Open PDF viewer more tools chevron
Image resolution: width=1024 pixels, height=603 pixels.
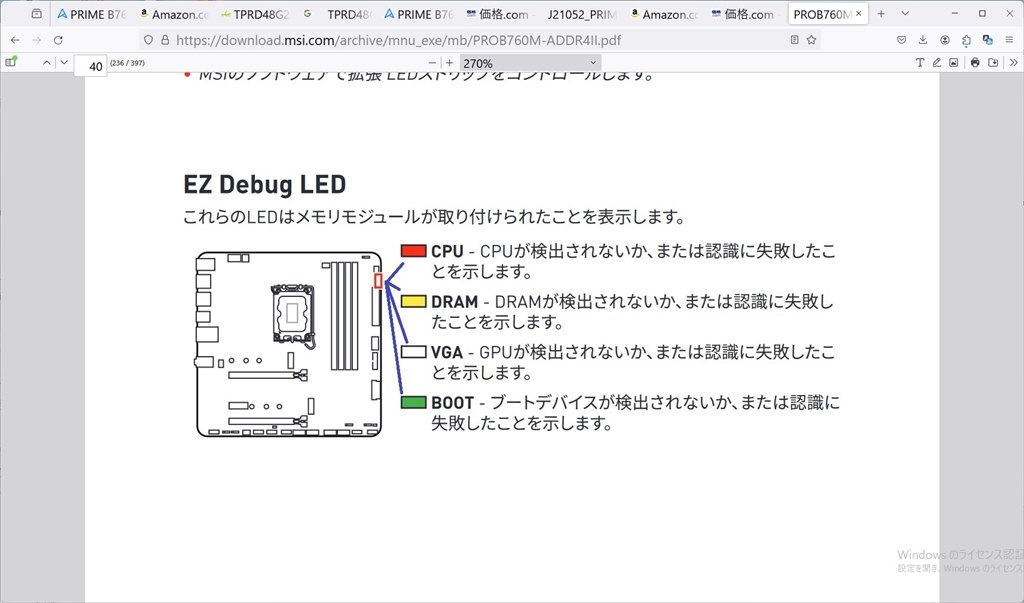click(1014, 63)
